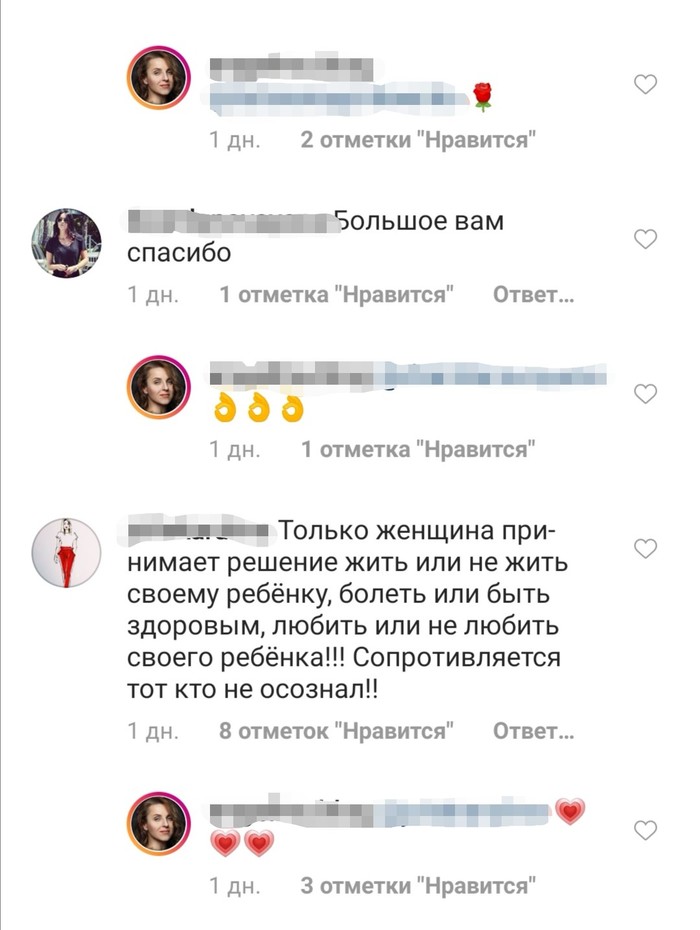Reply to the "Большое вам спасибо" comment
Viewport: 700px width, 930px height.
(x=533, y=295)
